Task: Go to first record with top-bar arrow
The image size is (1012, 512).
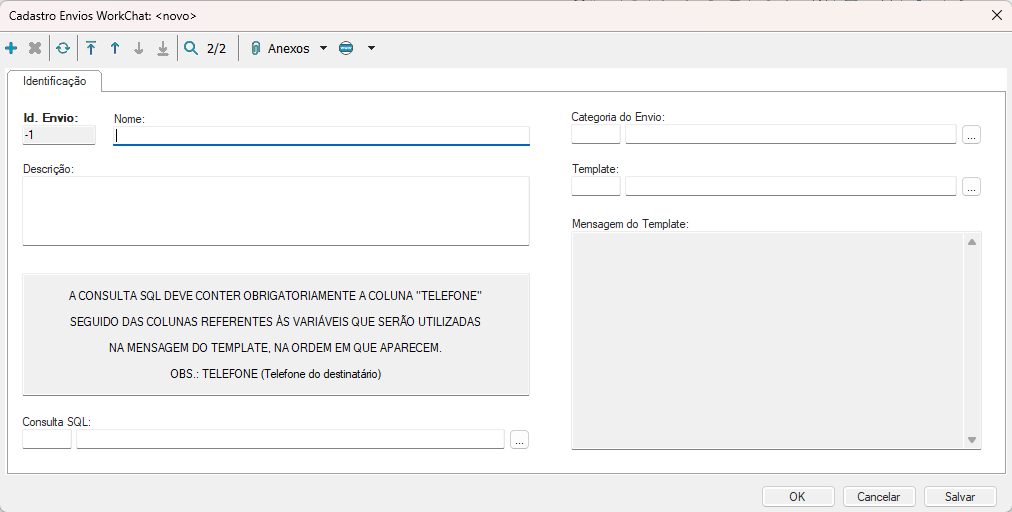Action: pyautogui.click(x=91, y=48)
